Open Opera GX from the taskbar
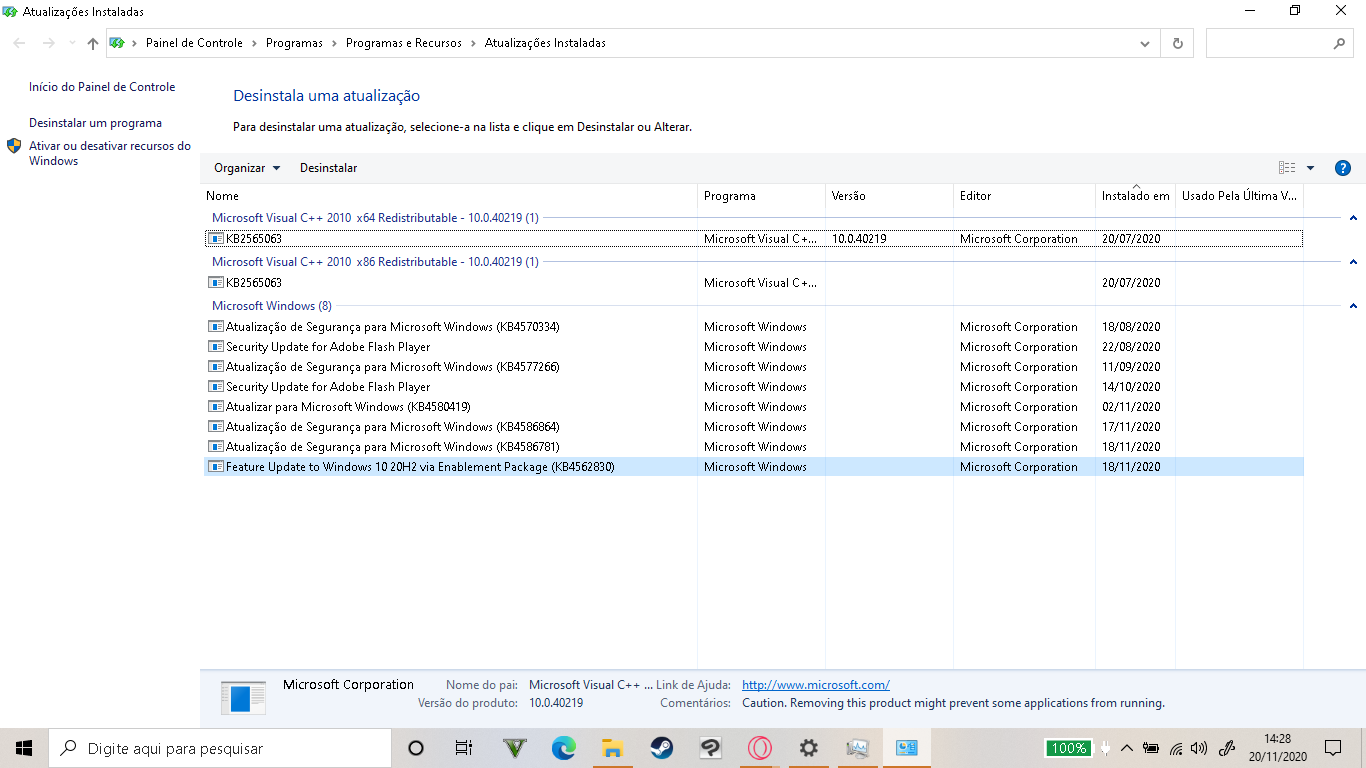1366x768 pixels. point(760,748)
